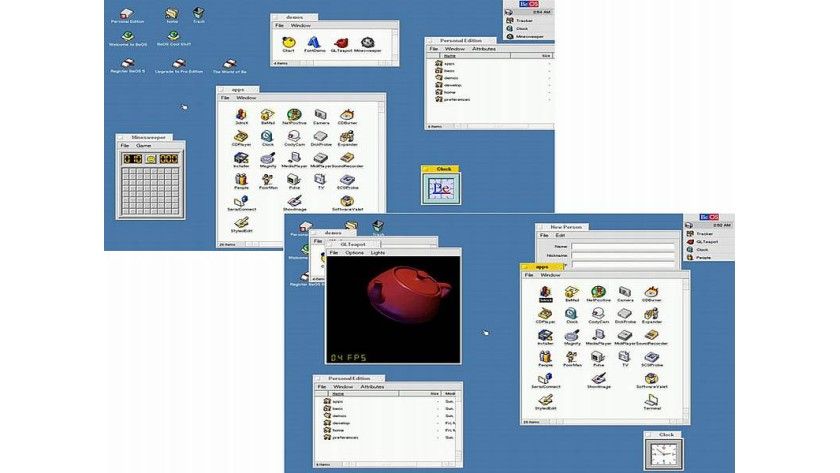Launch ShowImage in the yellow-tabbed apps window

coord(598,381)
